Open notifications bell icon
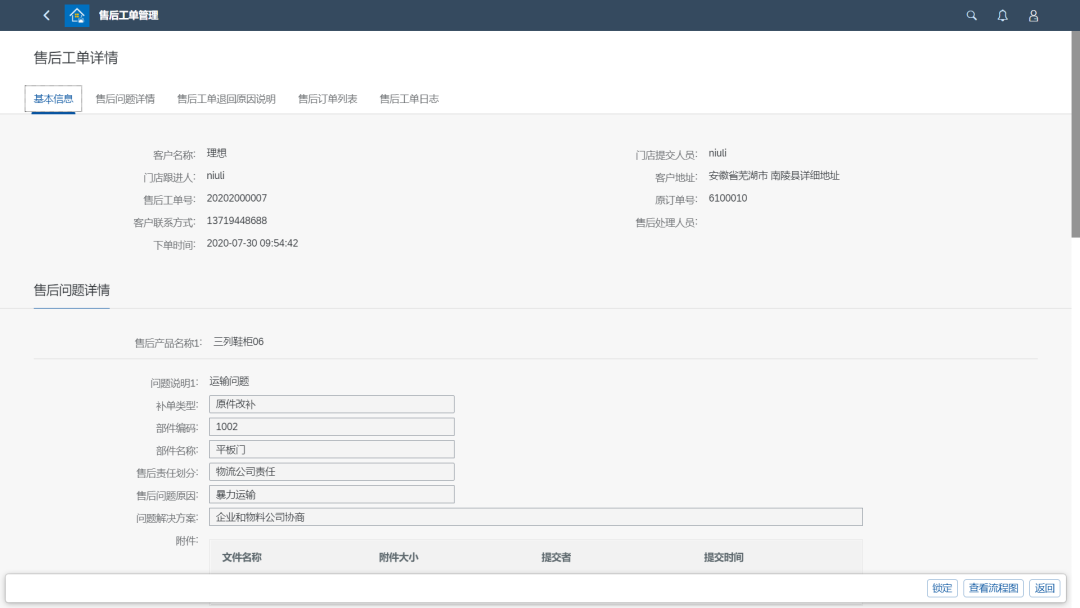The width and height of the screenshot is (1080, 608). (1002, 15)
